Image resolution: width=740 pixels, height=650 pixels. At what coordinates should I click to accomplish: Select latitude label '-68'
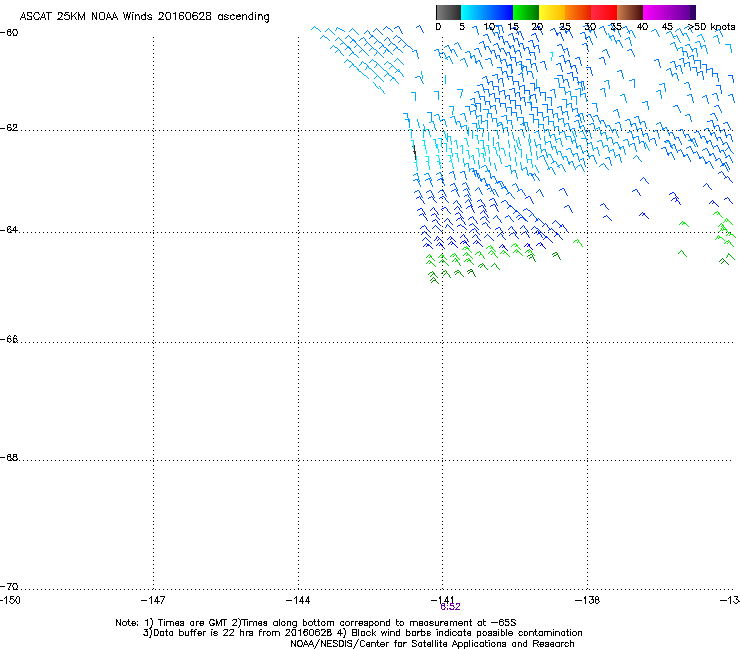click(x=9, y=458)
